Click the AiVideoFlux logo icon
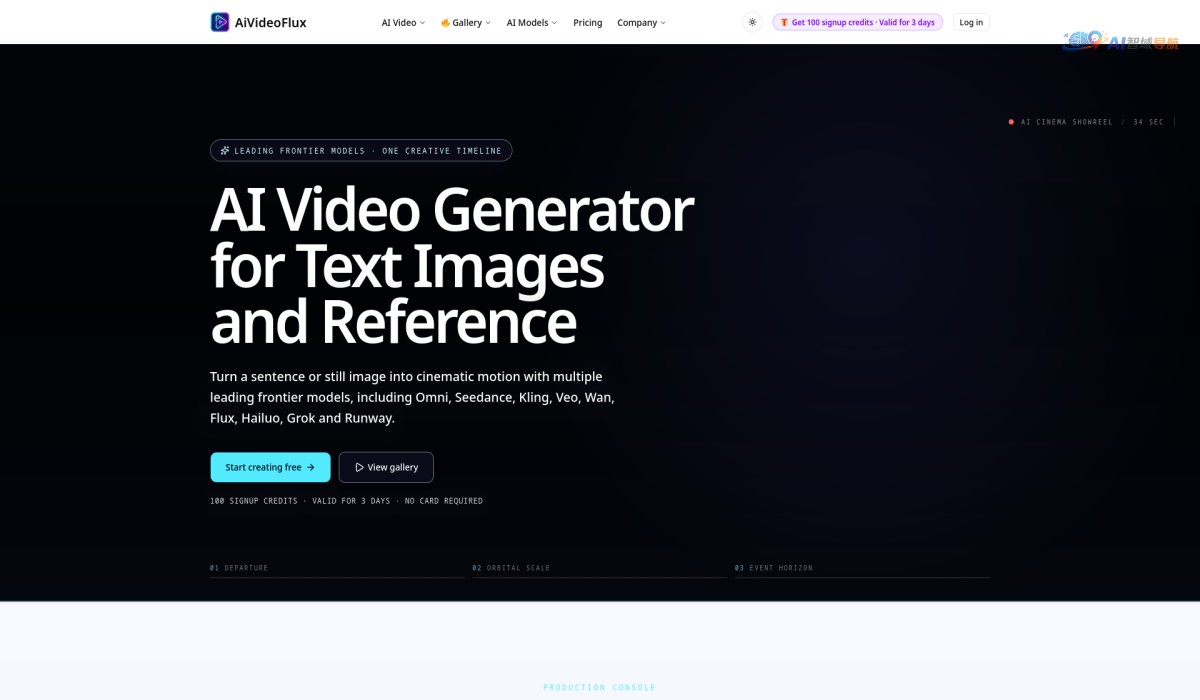The height and width of the screenshot is (700, 1200). (x=220, y=22)
